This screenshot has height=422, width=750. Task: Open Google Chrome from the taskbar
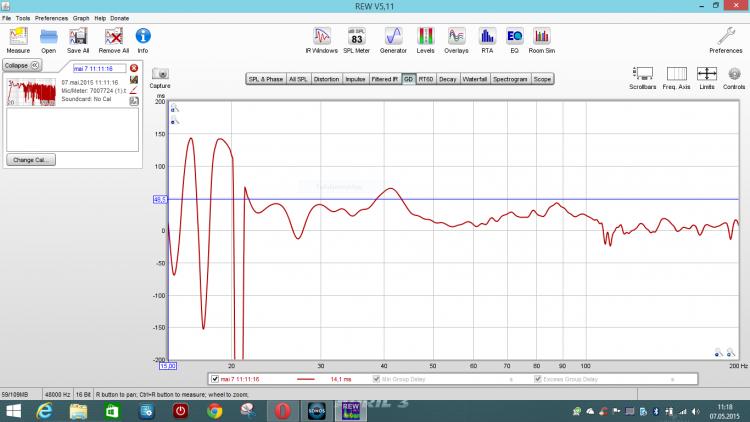click(214, 411)
